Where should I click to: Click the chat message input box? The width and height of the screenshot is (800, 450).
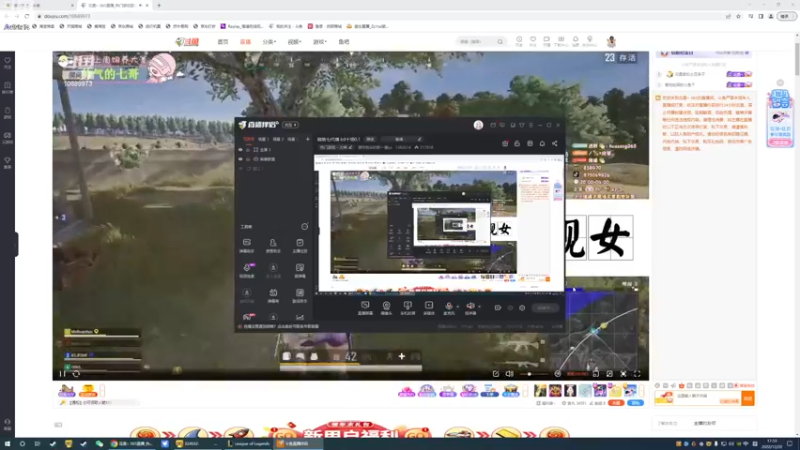tap(707, 398)
